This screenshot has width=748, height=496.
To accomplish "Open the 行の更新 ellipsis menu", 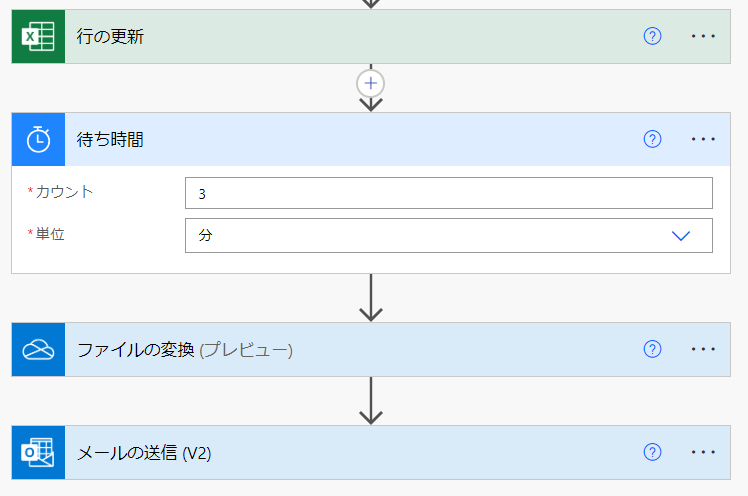I will pos(704,36).
